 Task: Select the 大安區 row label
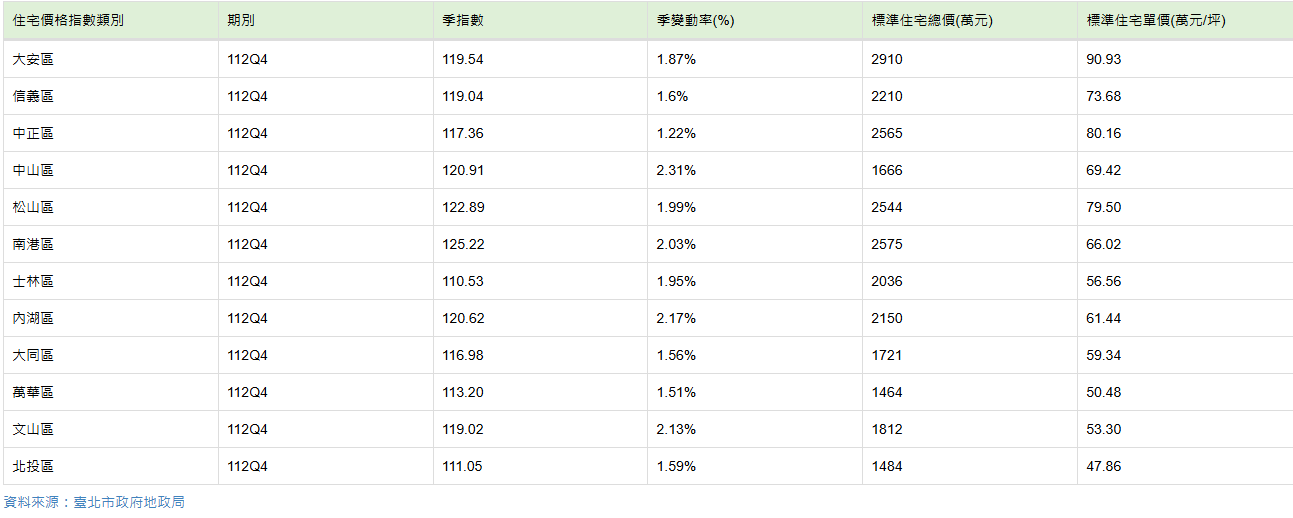(33, 59)
